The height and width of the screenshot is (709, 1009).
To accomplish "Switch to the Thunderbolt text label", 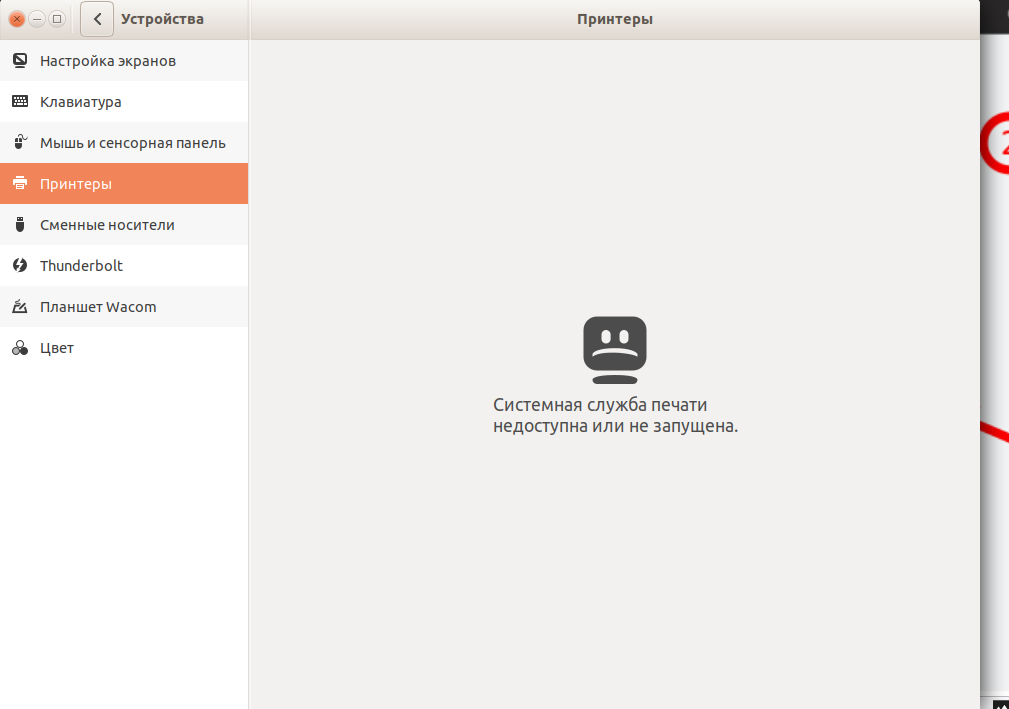I will [x=81, y=266].
